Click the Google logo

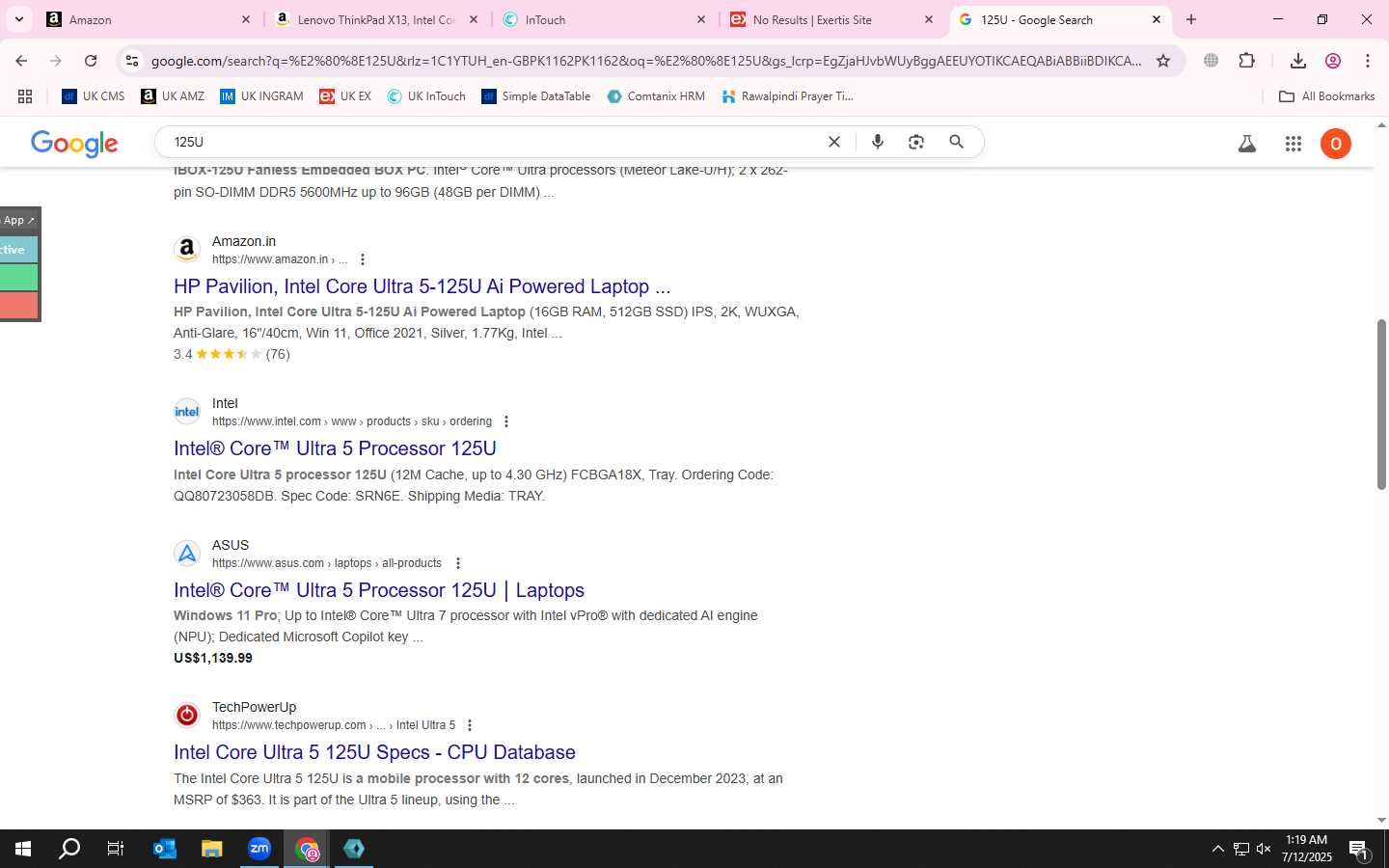click(74, 144)
